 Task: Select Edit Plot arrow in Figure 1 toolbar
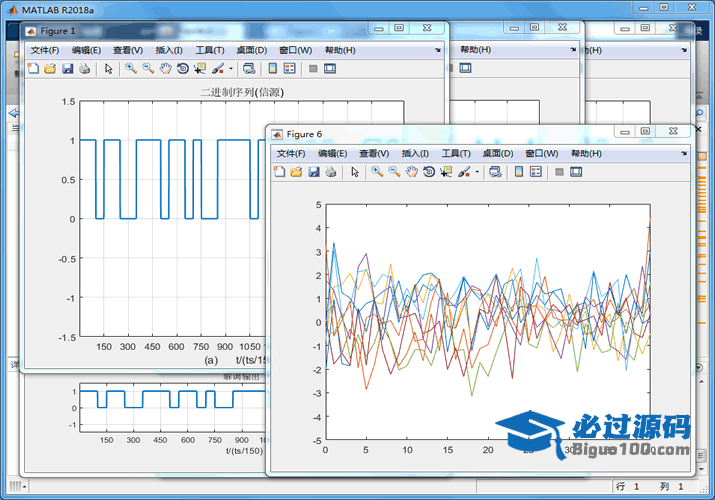click(109, 69)
